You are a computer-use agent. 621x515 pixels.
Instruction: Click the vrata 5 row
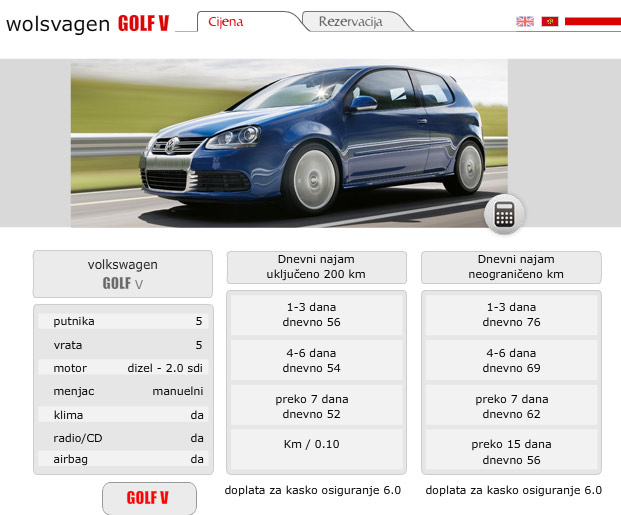tap(123, 345)
